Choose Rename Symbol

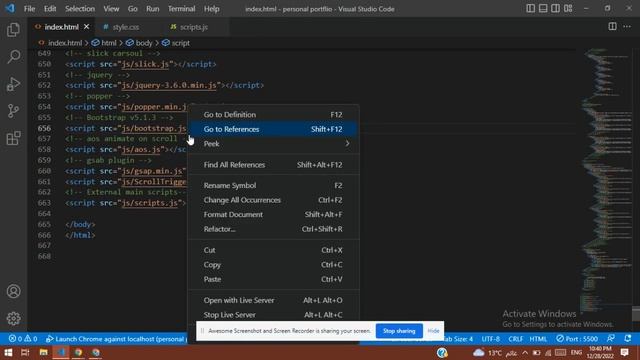273,185
